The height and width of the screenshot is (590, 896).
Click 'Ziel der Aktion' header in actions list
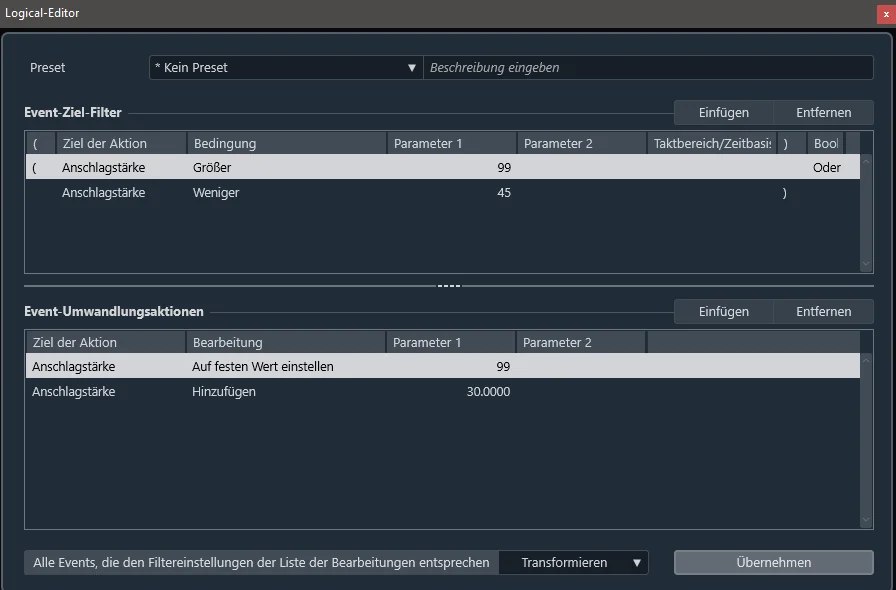point(106,342)
